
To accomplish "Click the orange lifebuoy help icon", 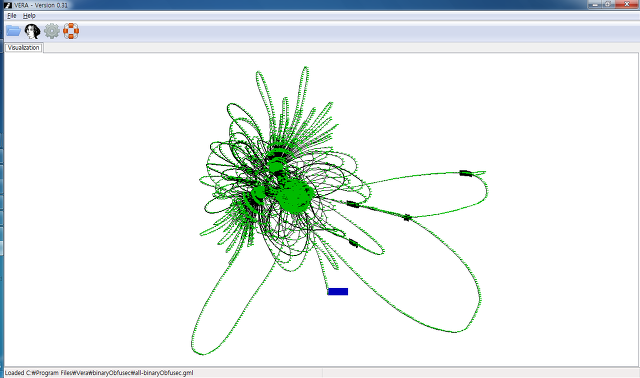I will [x=71, y=31].
